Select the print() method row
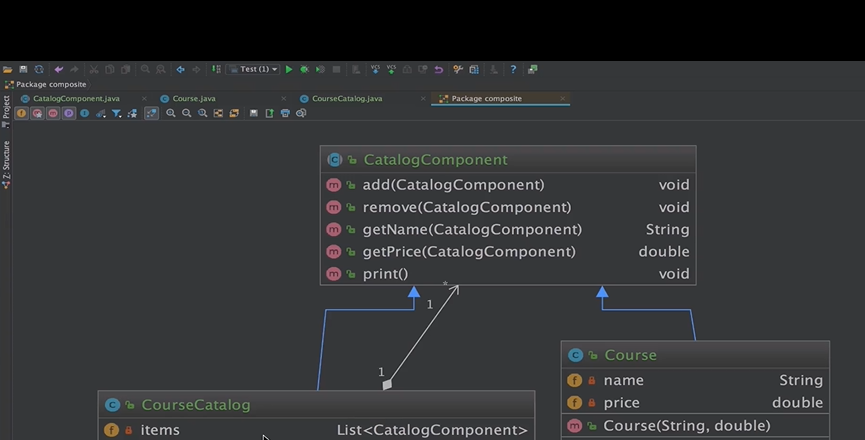 point(508,273)
